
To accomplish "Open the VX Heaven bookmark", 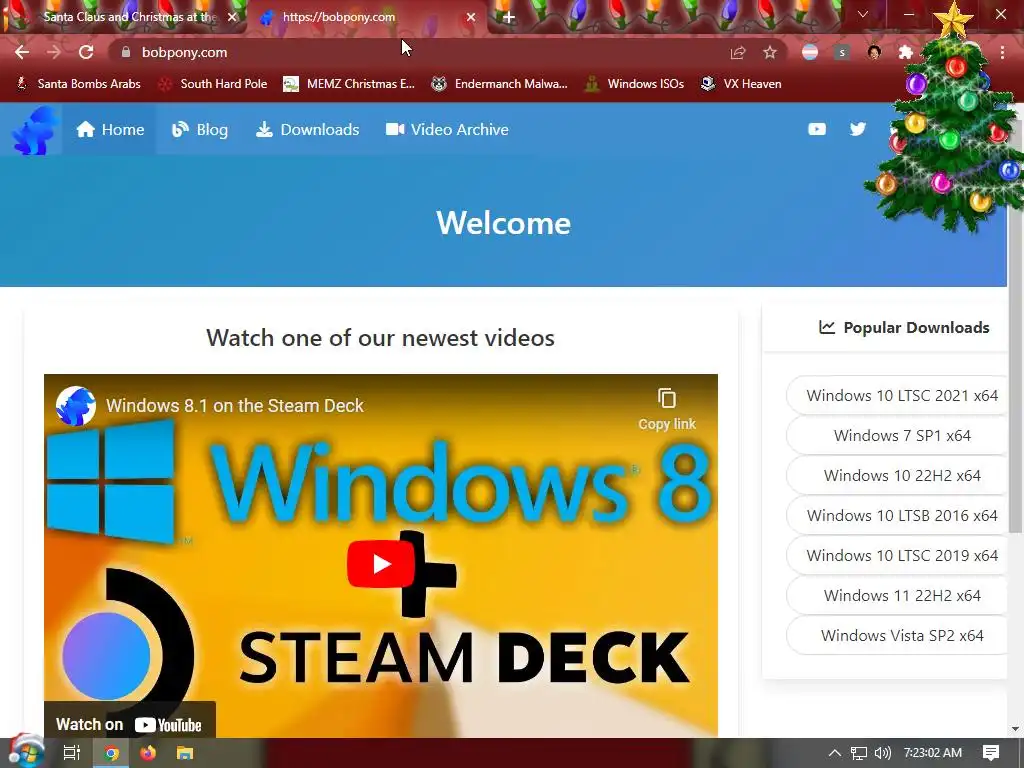I will 741,84.
